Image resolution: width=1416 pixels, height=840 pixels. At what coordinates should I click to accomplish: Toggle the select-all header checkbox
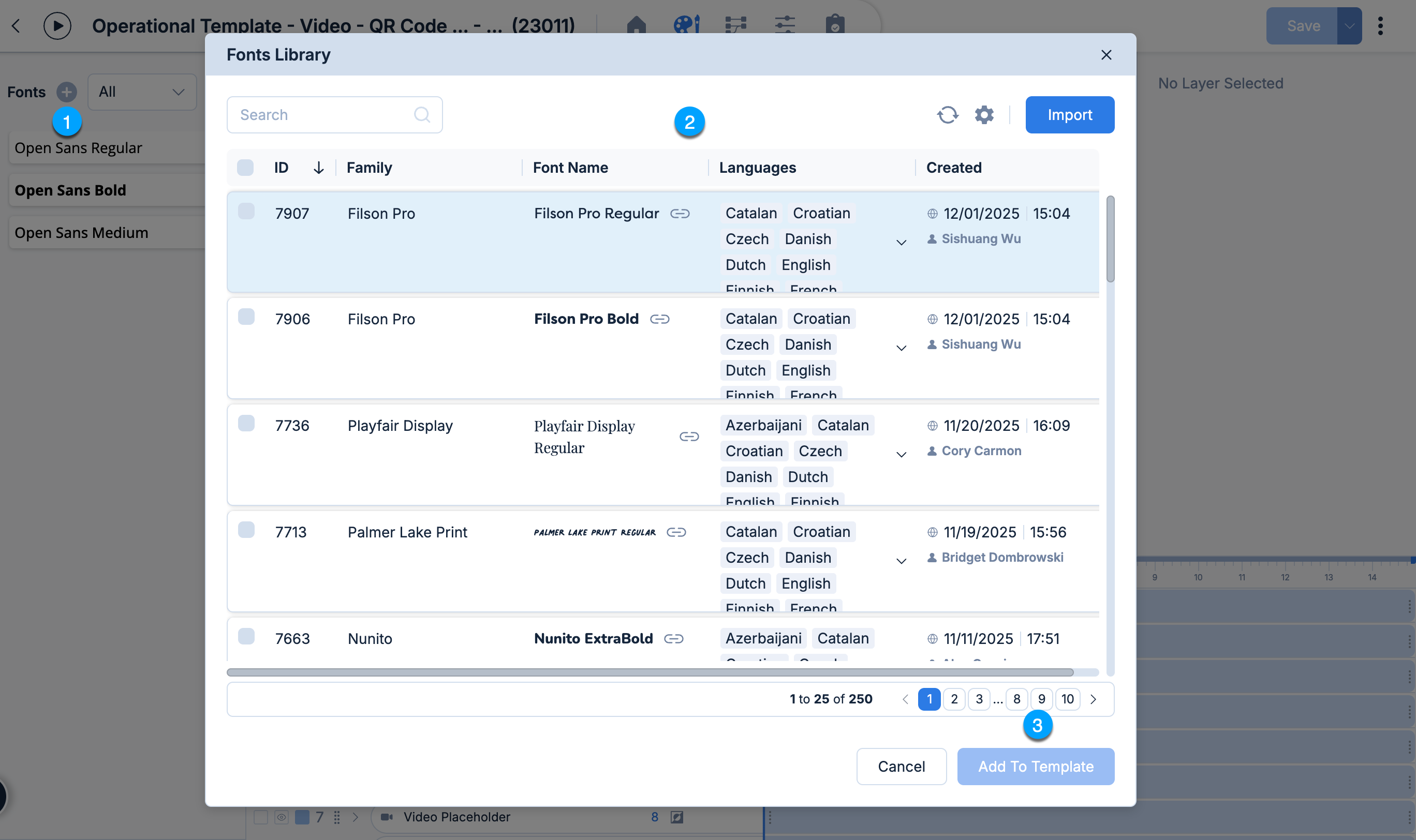[x=245, y=168]
